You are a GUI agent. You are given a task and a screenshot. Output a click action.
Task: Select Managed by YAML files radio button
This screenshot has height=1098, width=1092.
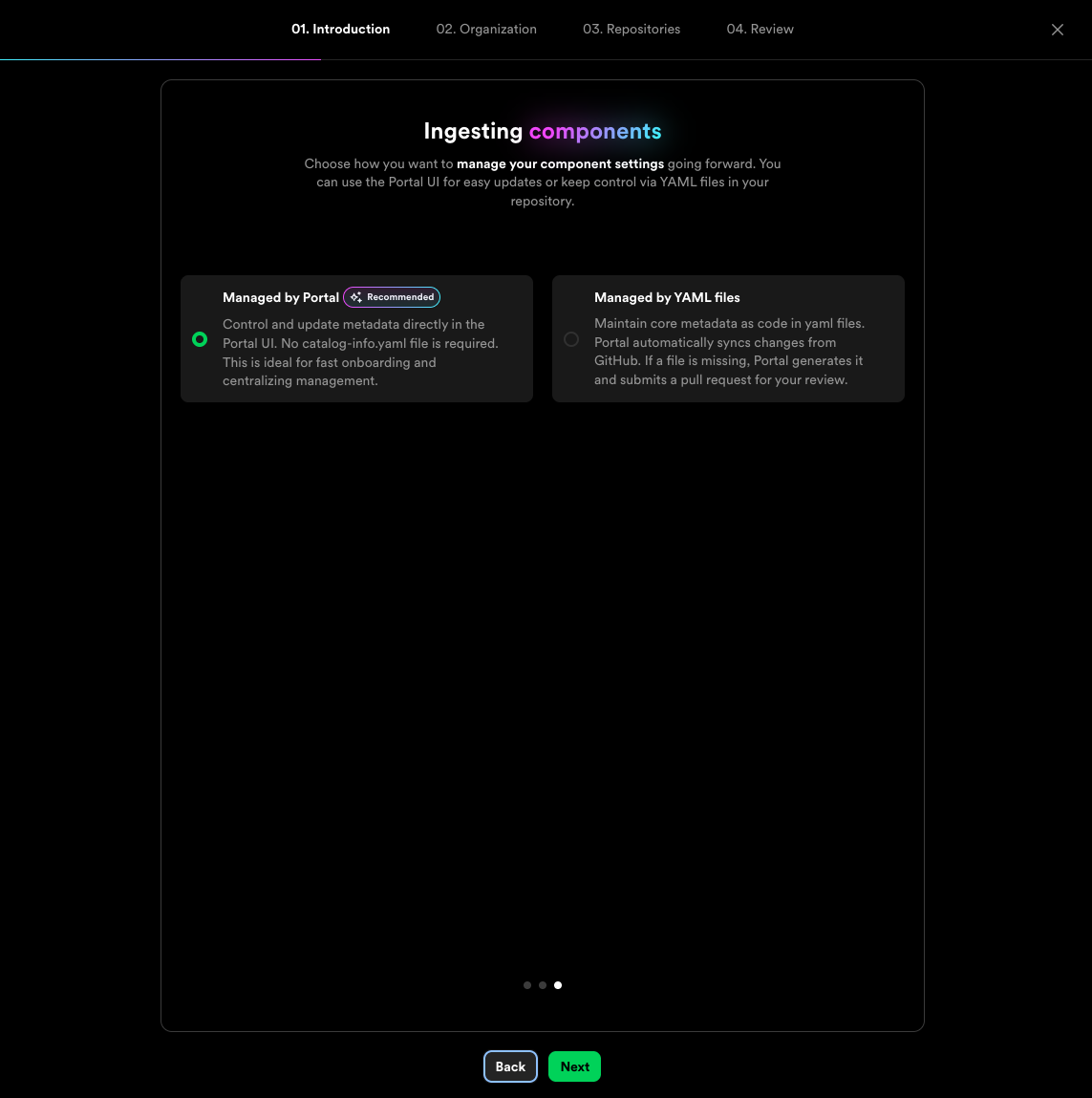(x=571, y=339)
